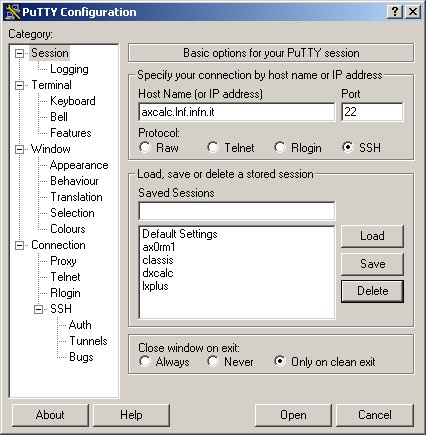Open the Connection category
The height and width of the screenshot is (435, 426).
pos(58,245)
